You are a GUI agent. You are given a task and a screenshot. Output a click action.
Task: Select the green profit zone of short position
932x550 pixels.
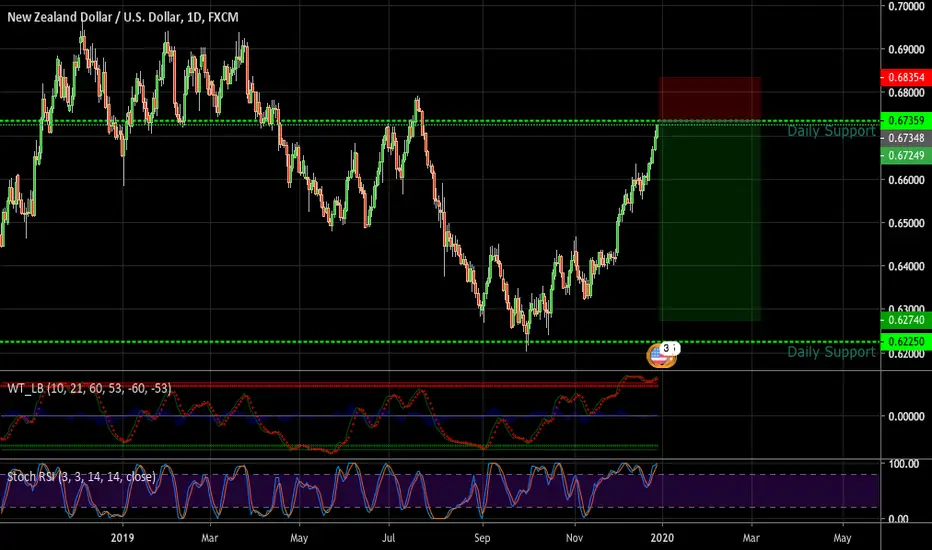[x=710, y=221]
